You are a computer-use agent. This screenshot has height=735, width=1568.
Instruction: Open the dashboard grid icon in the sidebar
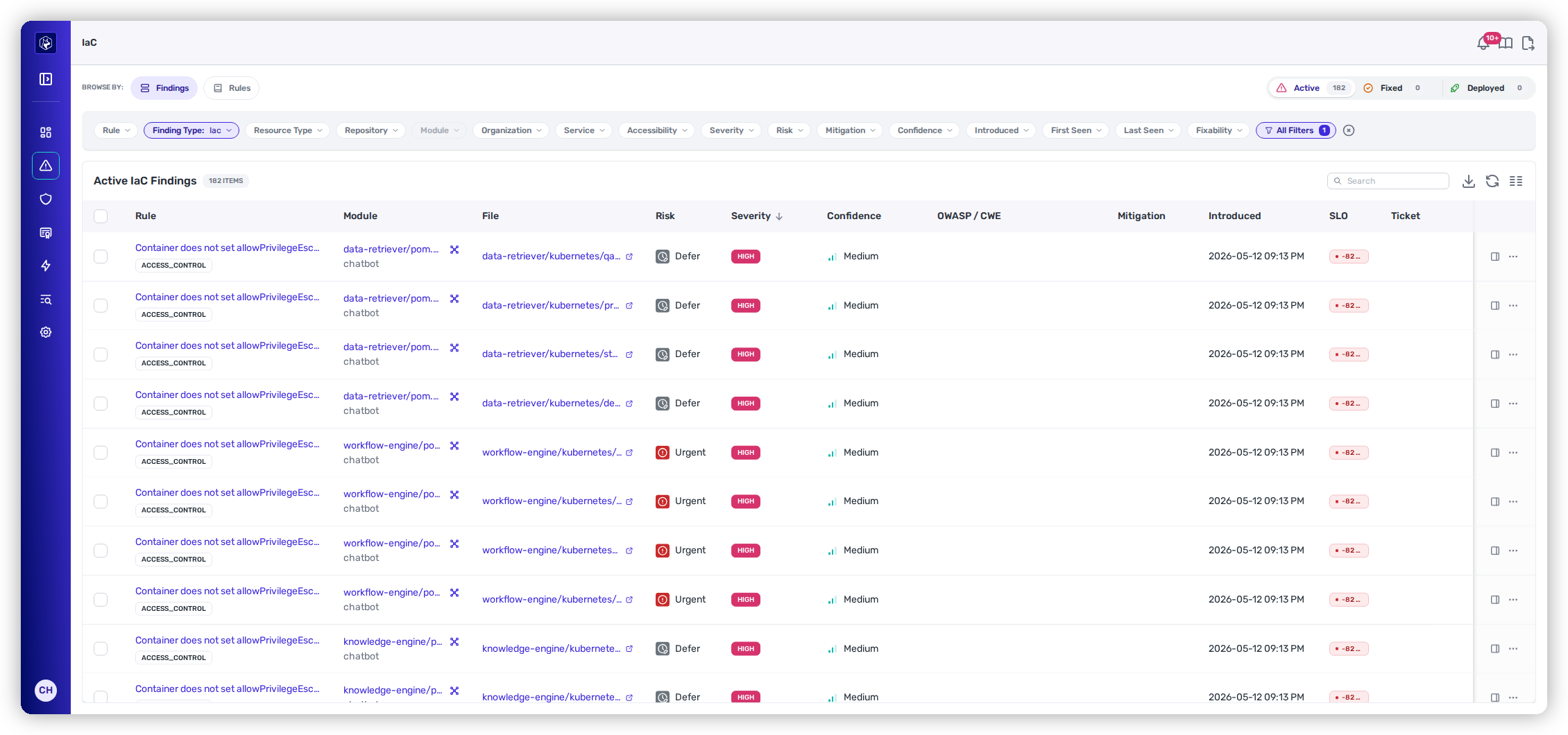click(46, 132)
